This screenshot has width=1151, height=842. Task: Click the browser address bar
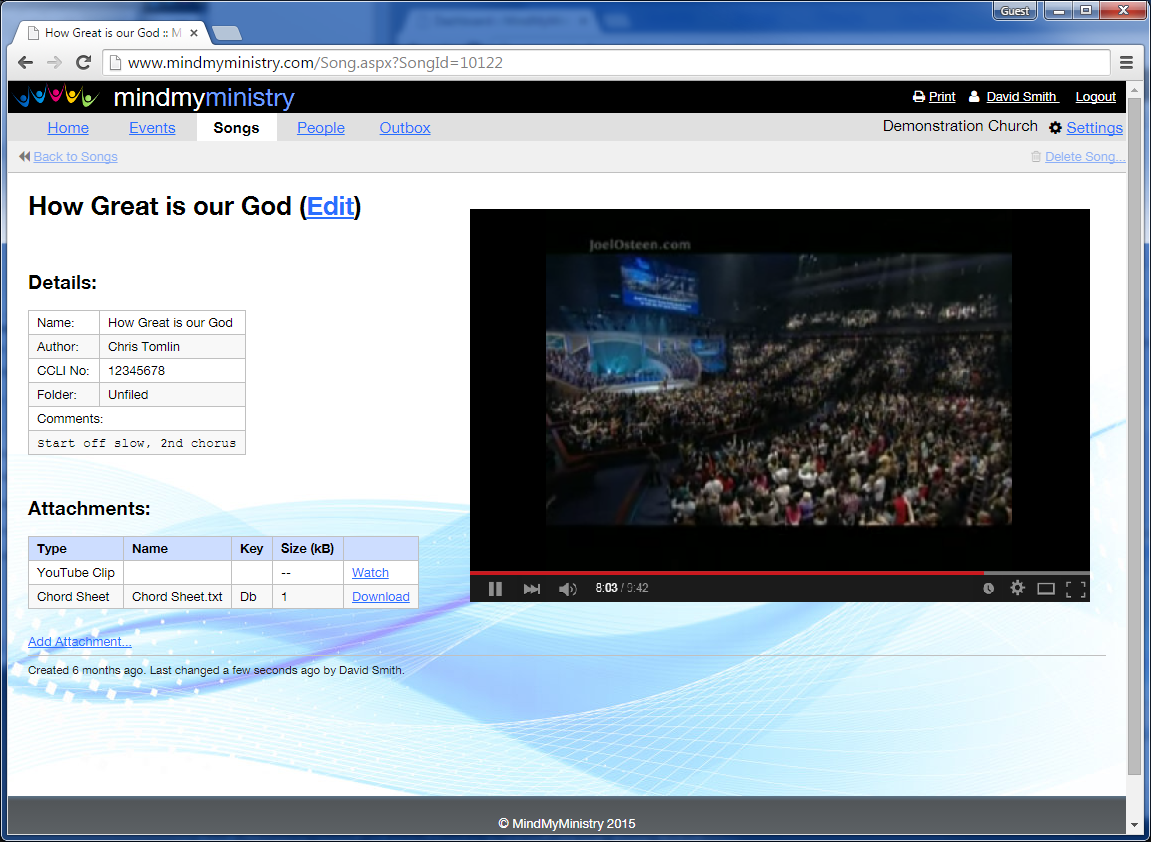(608, 62)
